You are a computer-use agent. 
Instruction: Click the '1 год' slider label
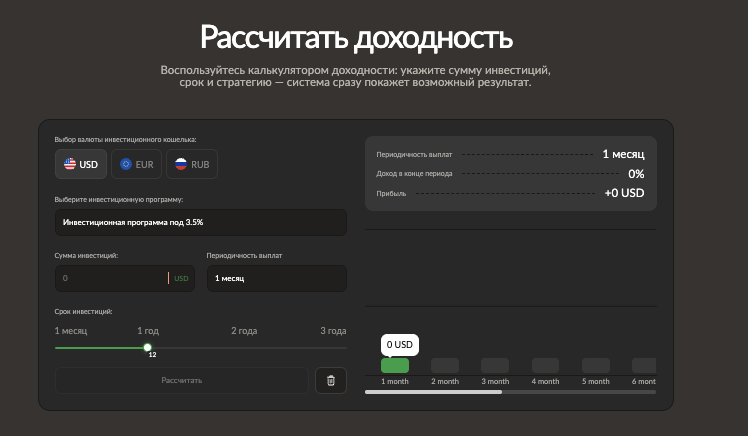click(x=148, y=331)
